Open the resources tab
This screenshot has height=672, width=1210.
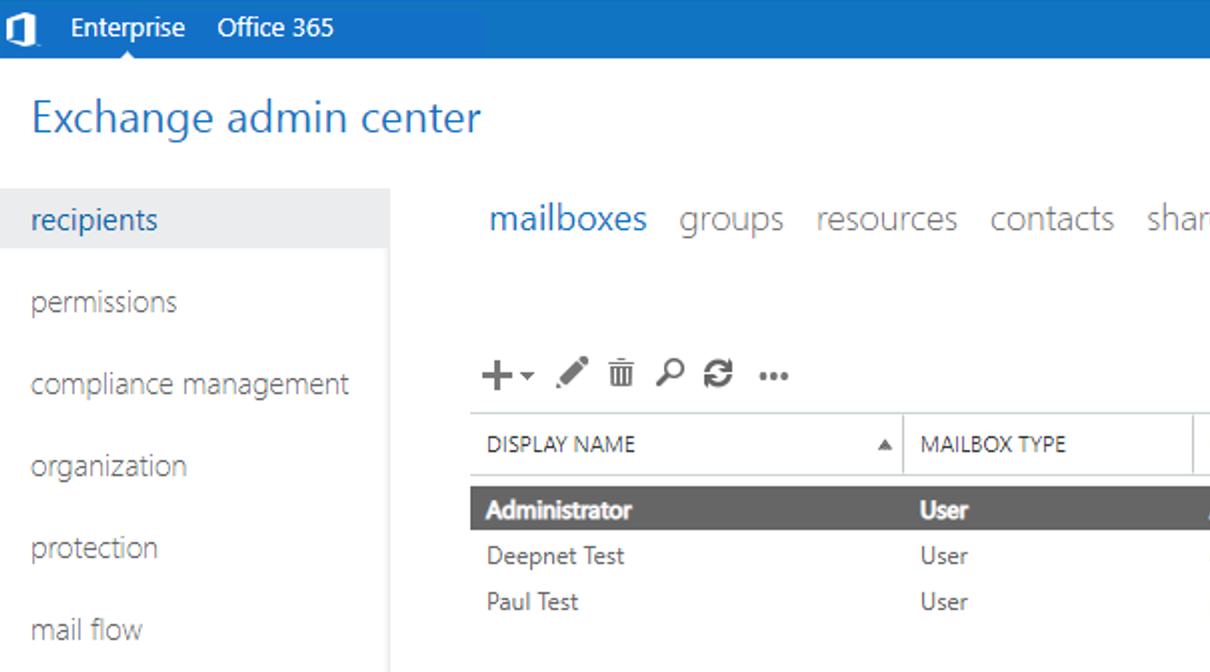(x=886, y=219)
